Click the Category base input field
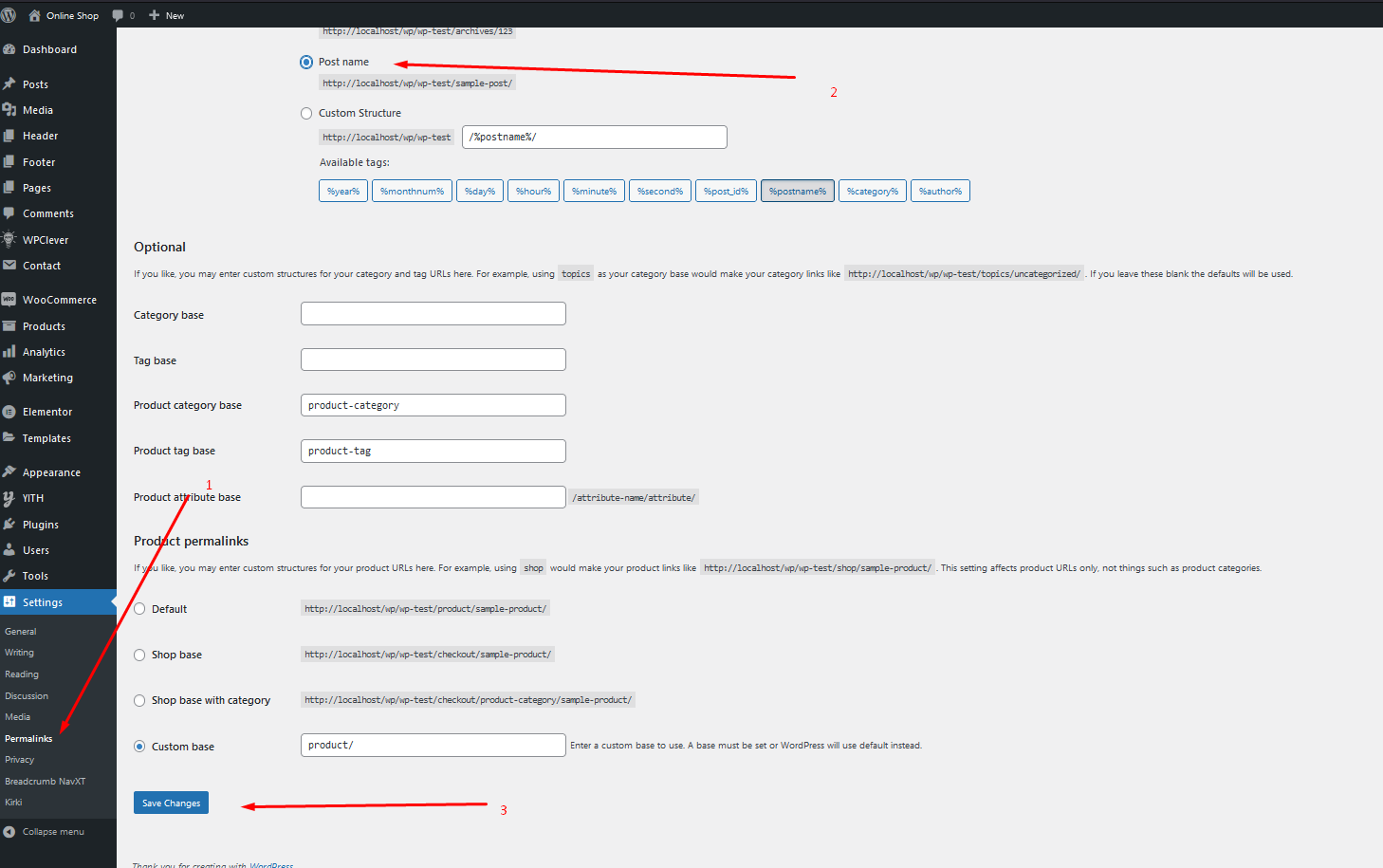1383x868 pixels. (433, 314)
